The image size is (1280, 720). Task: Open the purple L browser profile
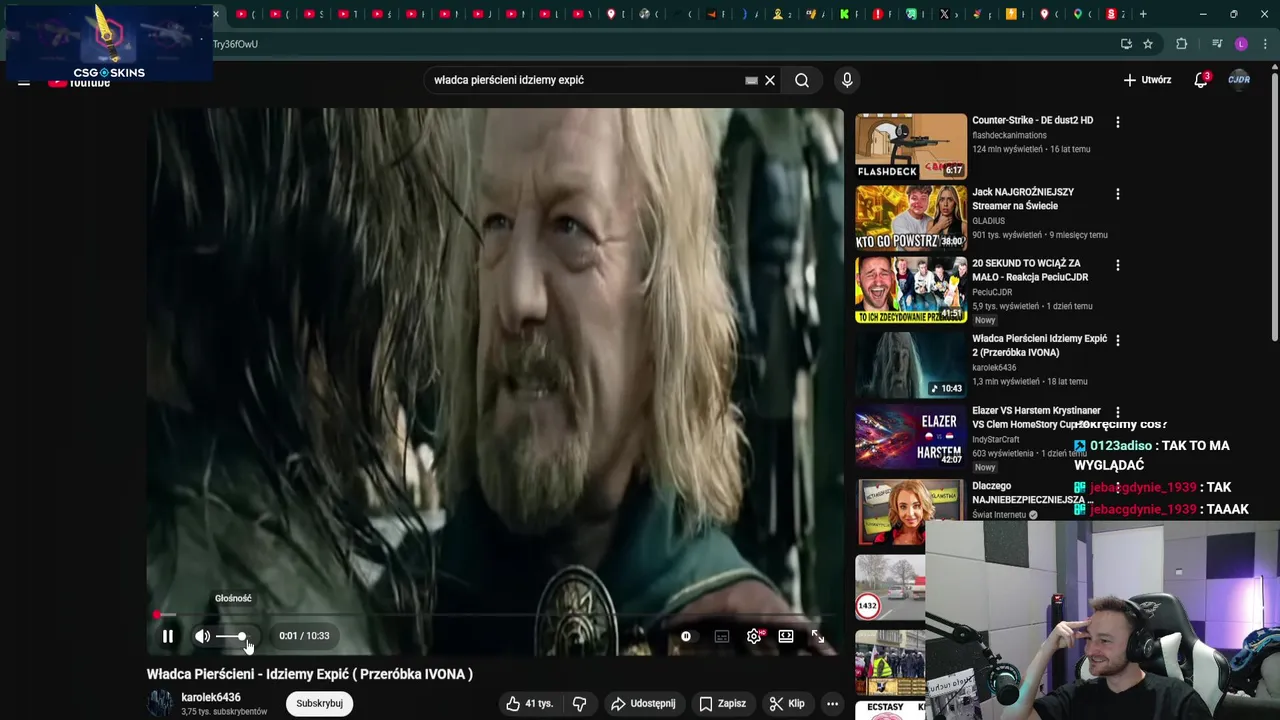[1241, 44]
